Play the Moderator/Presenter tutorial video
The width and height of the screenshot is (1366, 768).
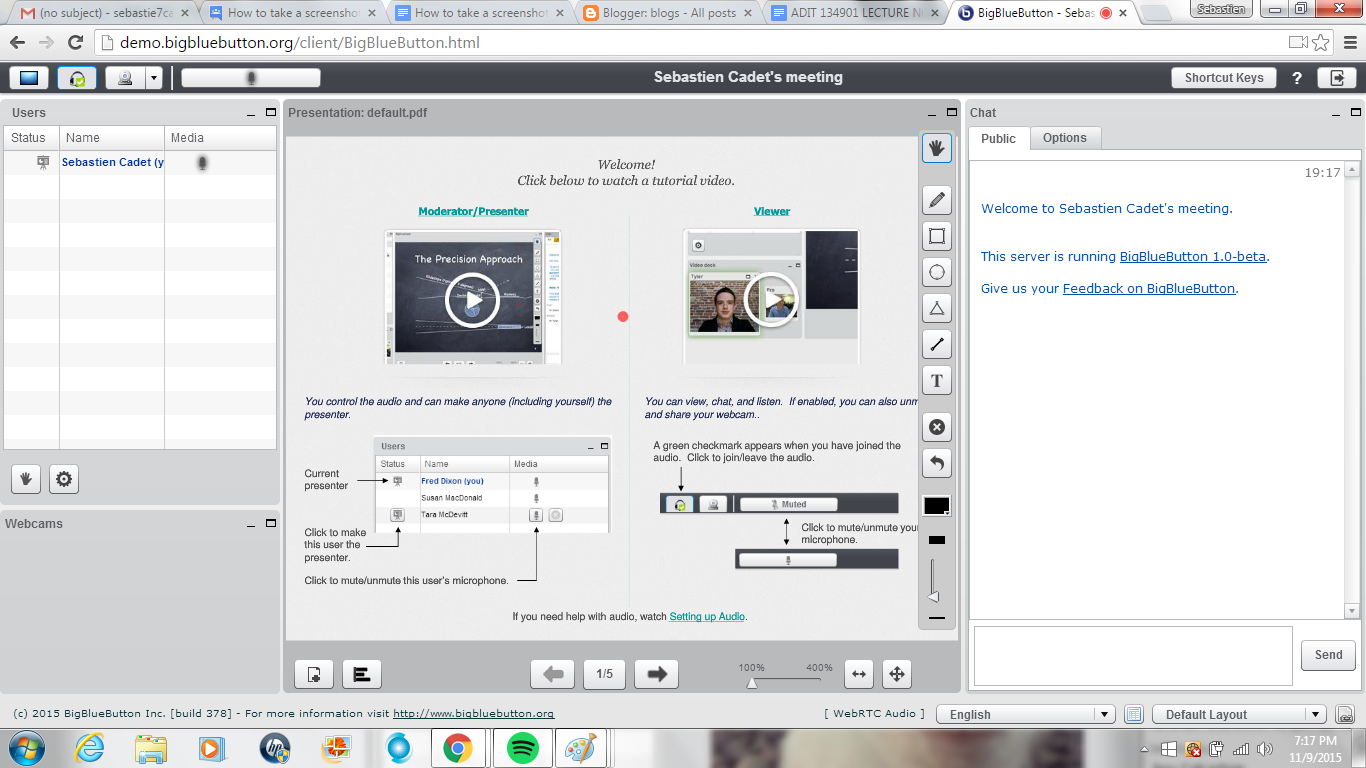472,299
